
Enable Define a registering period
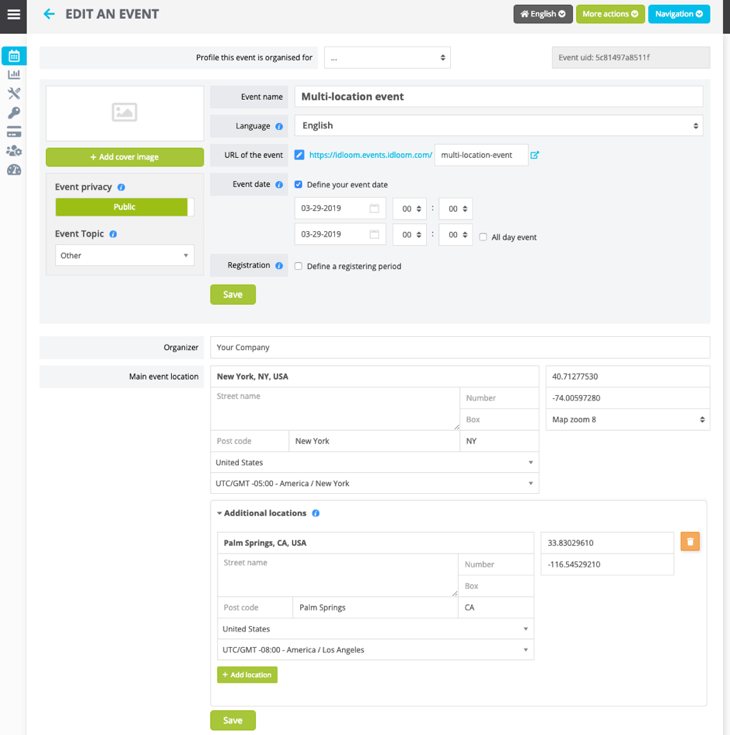click(x=299, y=266)
